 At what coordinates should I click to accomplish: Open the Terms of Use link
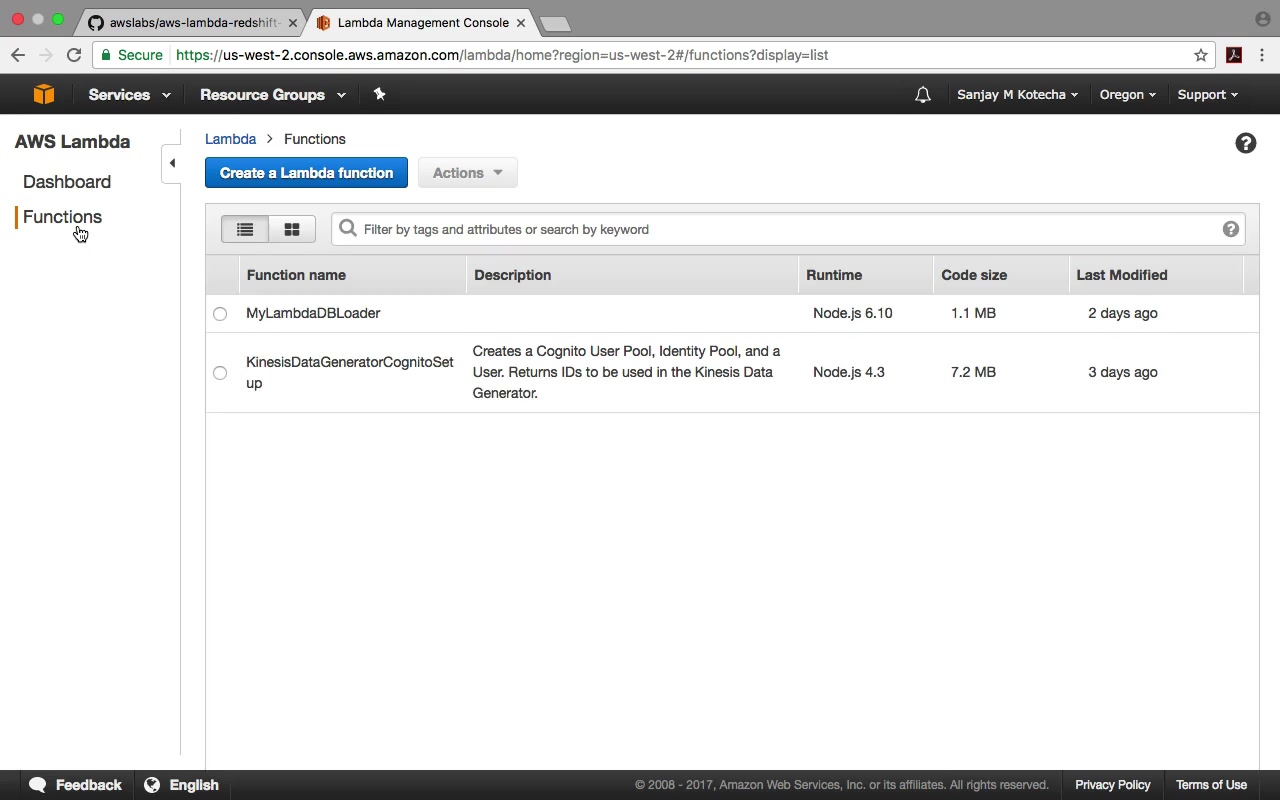[1211, 785]
